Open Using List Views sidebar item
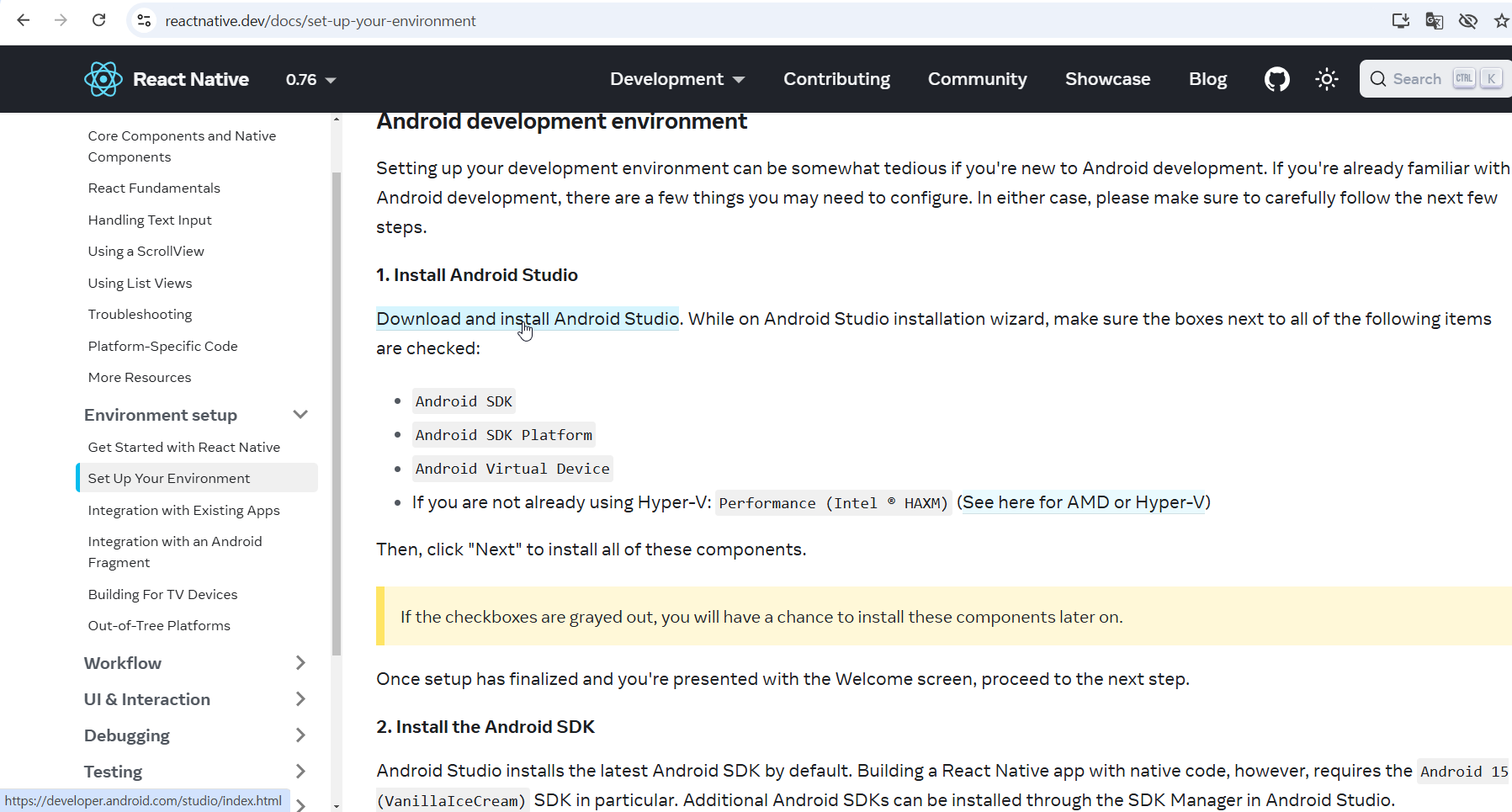 140,283
